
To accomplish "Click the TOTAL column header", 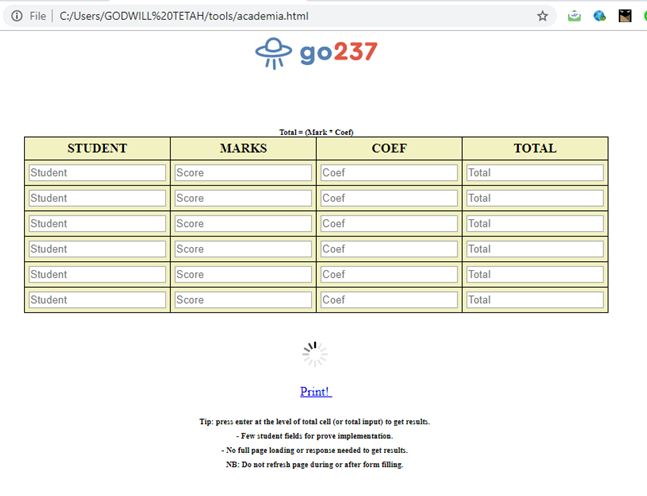I will 535,148.
